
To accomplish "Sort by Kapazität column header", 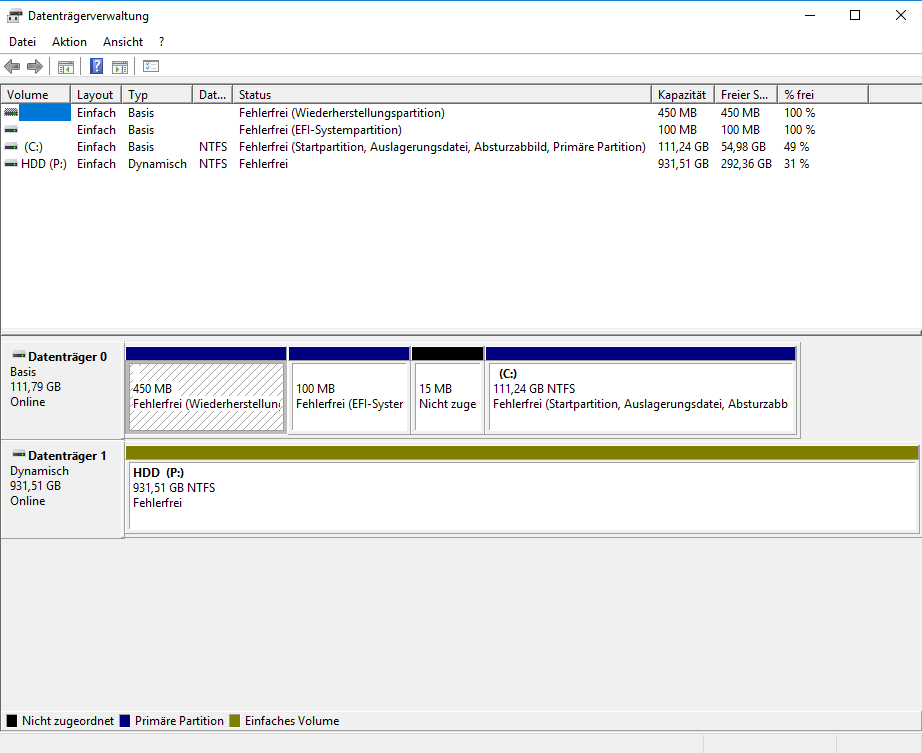I will pos(683,95).
